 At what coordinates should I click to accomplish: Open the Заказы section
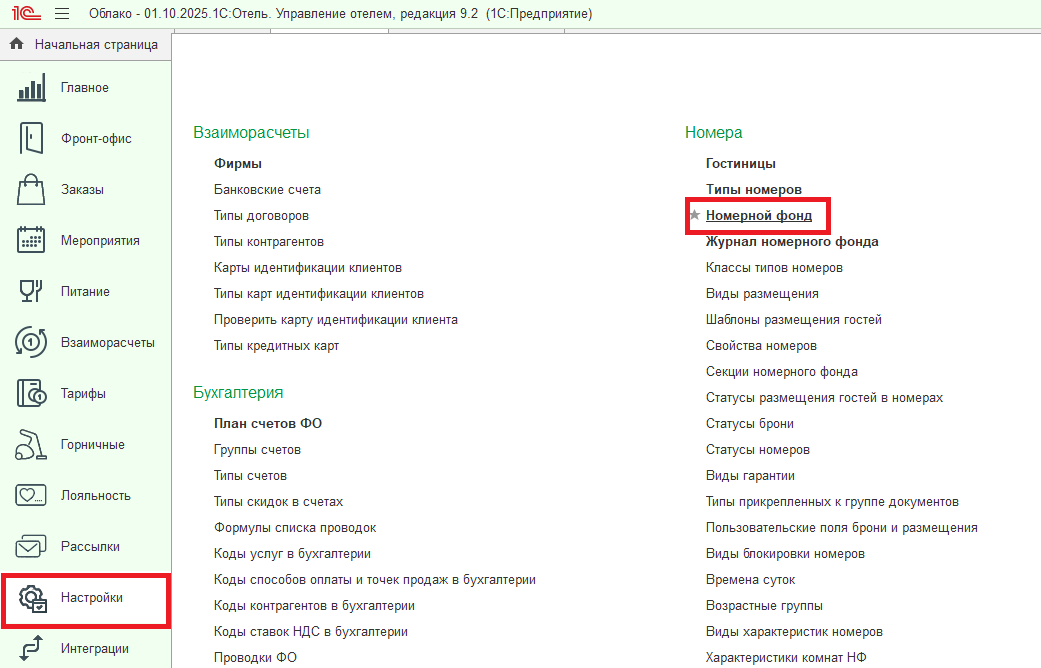(85, 189)
